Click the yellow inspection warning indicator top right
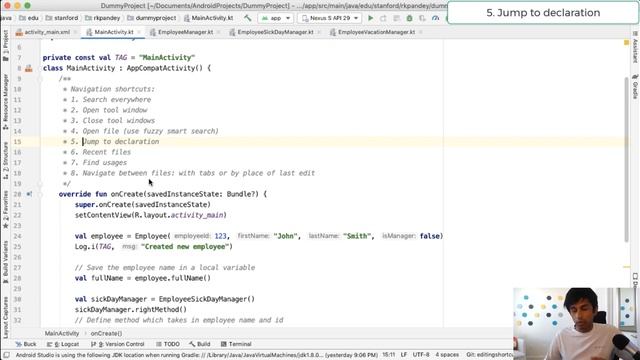This screenshot has height=360, width=640. pos(627,42)
